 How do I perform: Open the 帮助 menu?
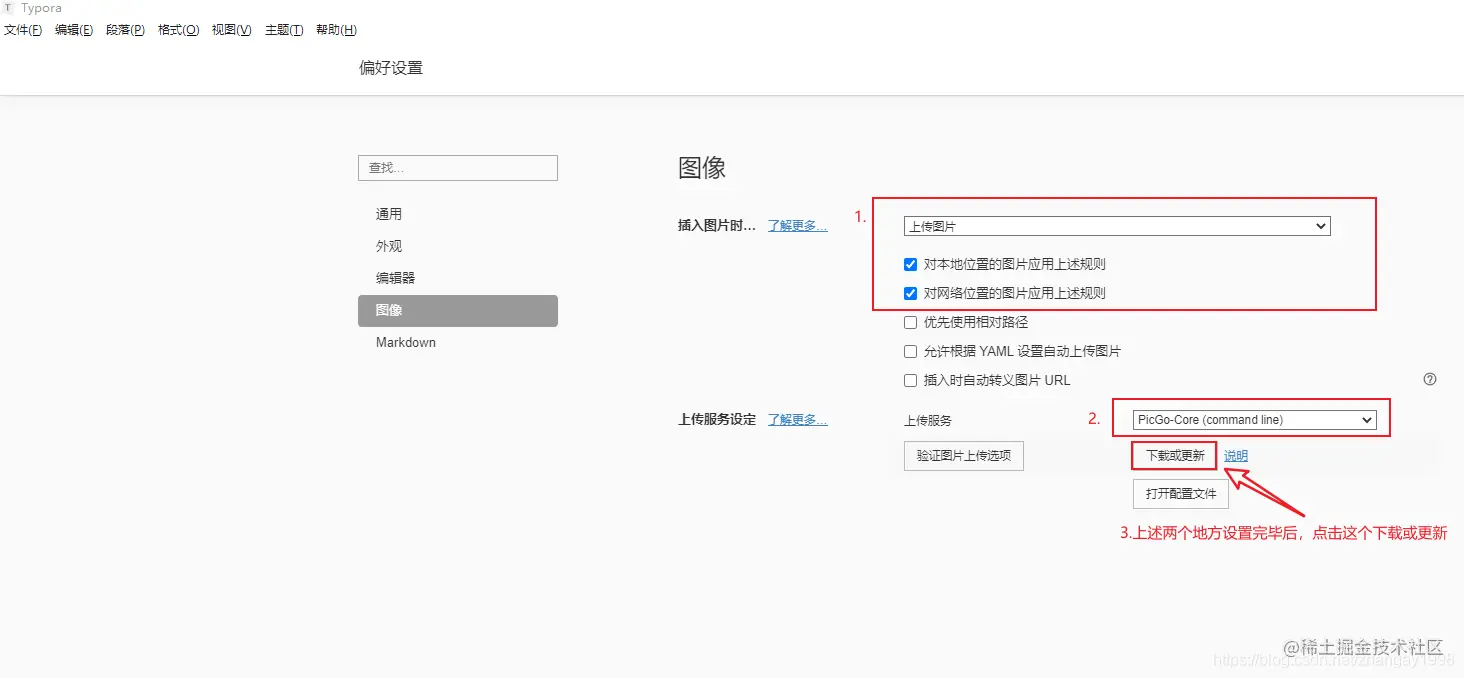click(x=335, y=29)
